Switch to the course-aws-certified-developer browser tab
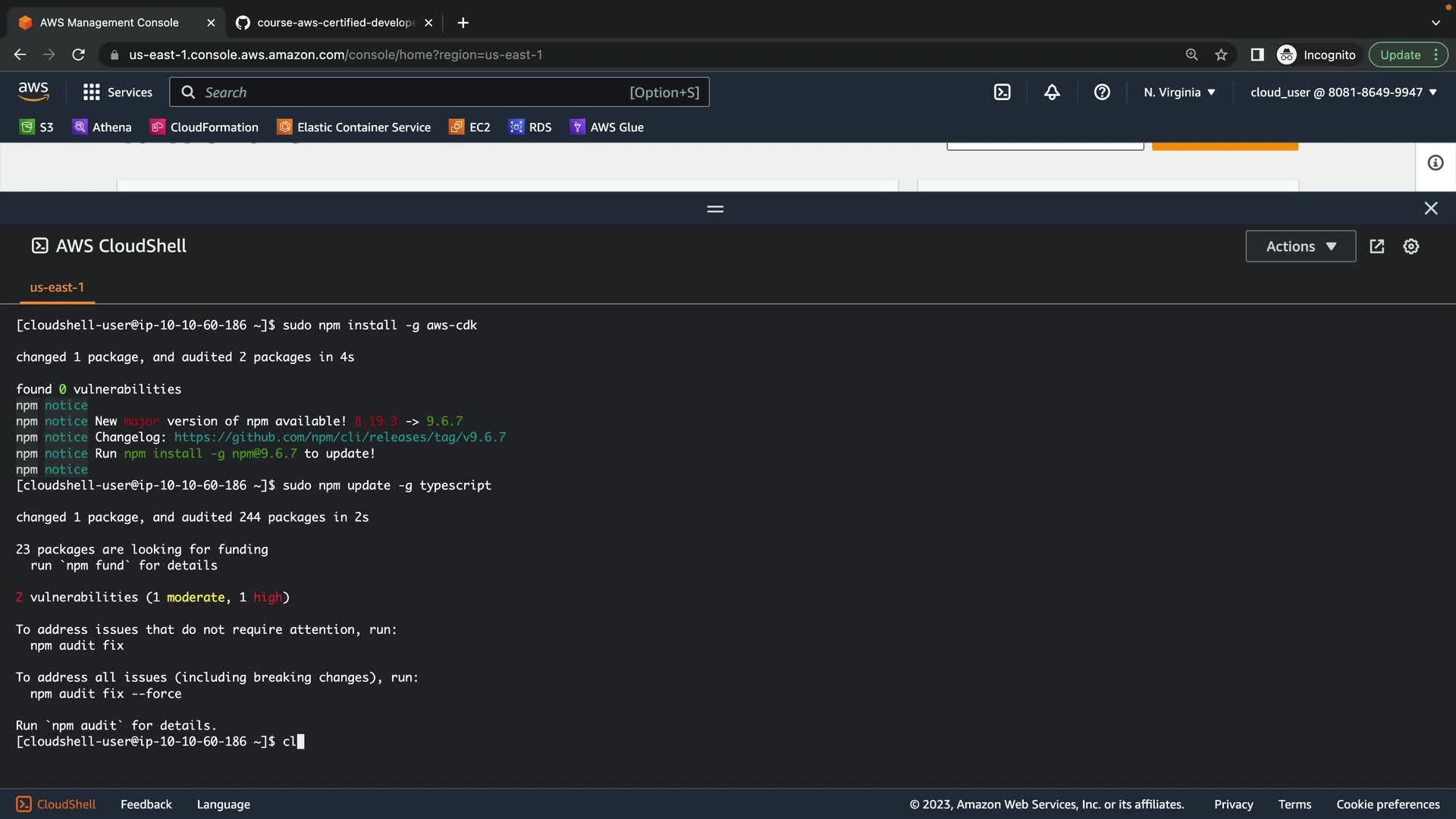1456x819 pixels. [334, 23]
